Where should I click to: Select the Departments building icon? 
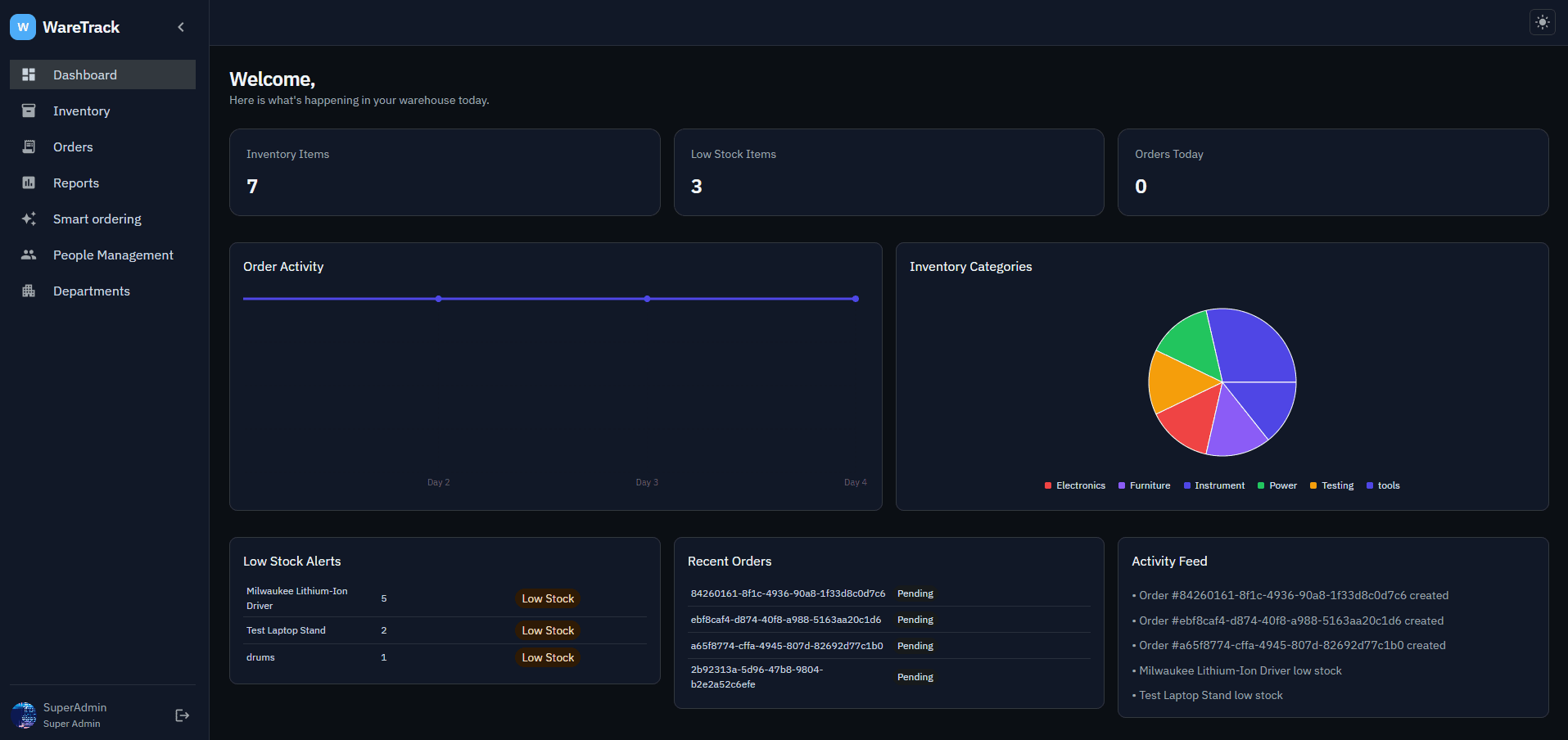(29, 291)
